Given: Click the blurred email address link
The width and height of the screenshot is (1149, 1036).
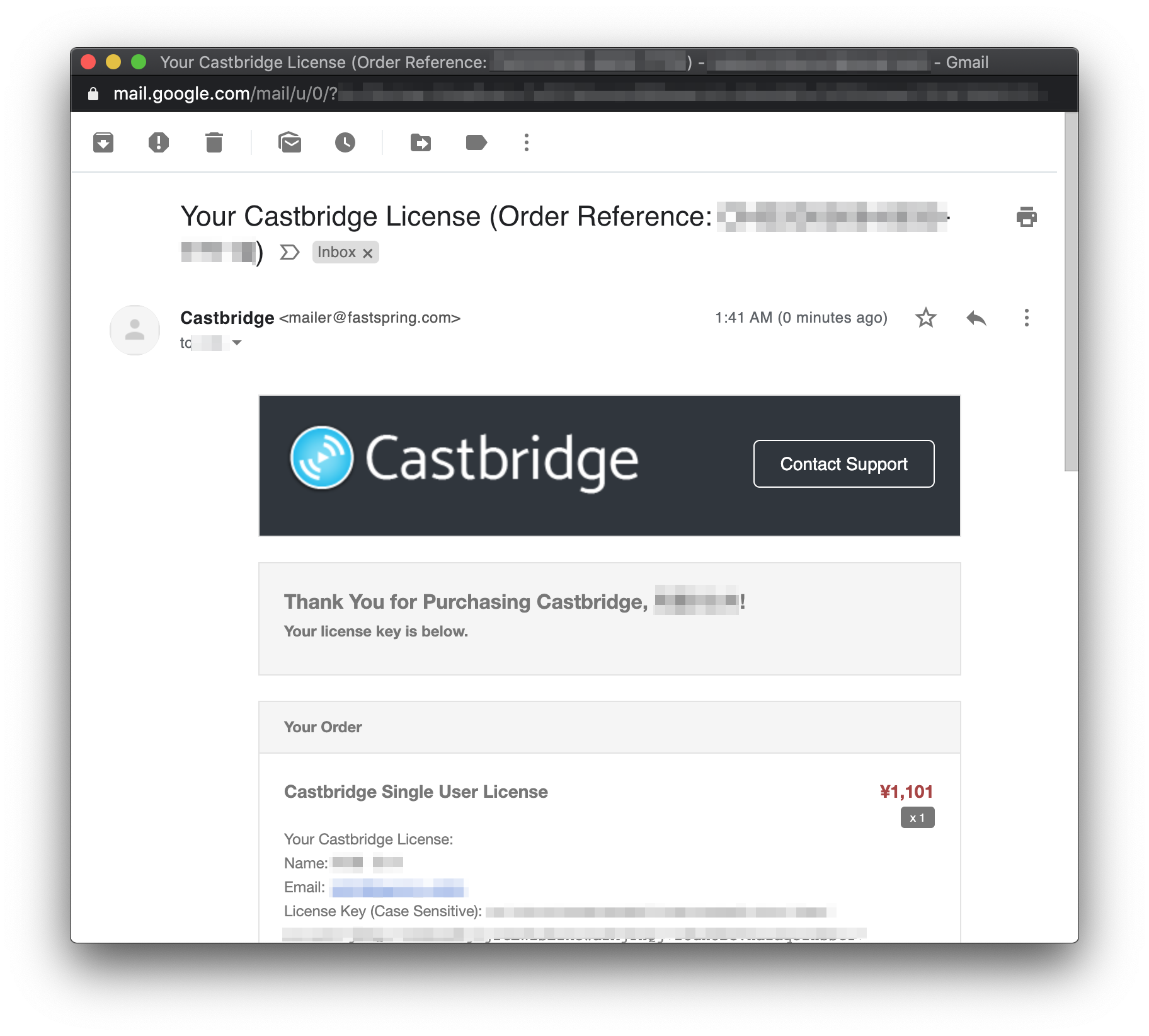Looking at the screenshot, I should pyautogui.click(x=398, y=888).
